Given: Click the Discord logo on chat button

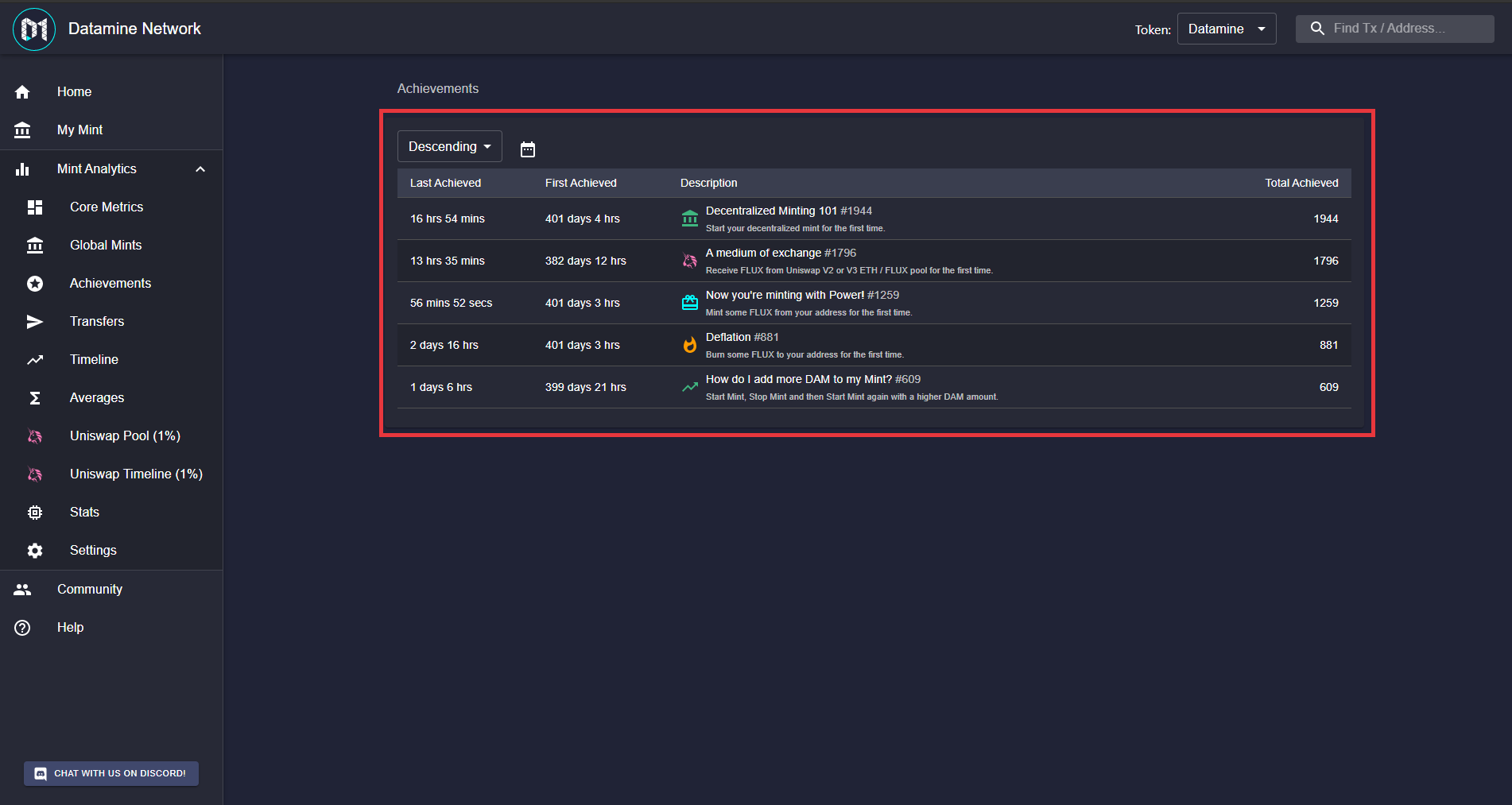Looking at the screenshot, I should click(41, 773).
